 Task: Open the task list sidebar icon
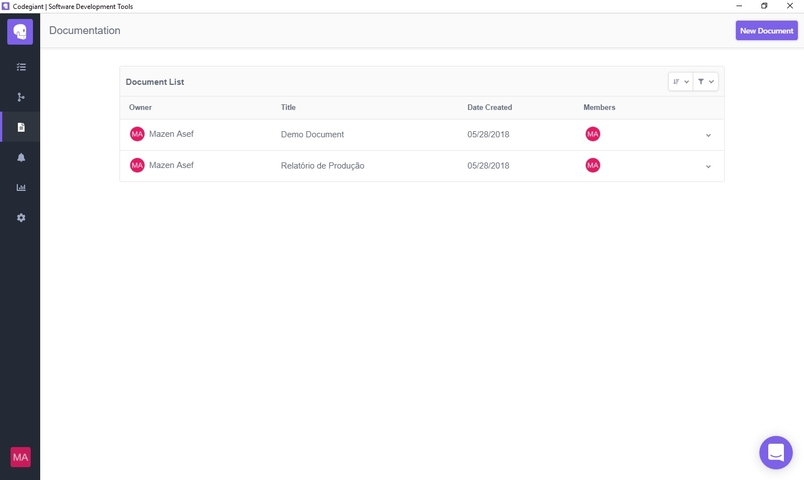(21, 67)
